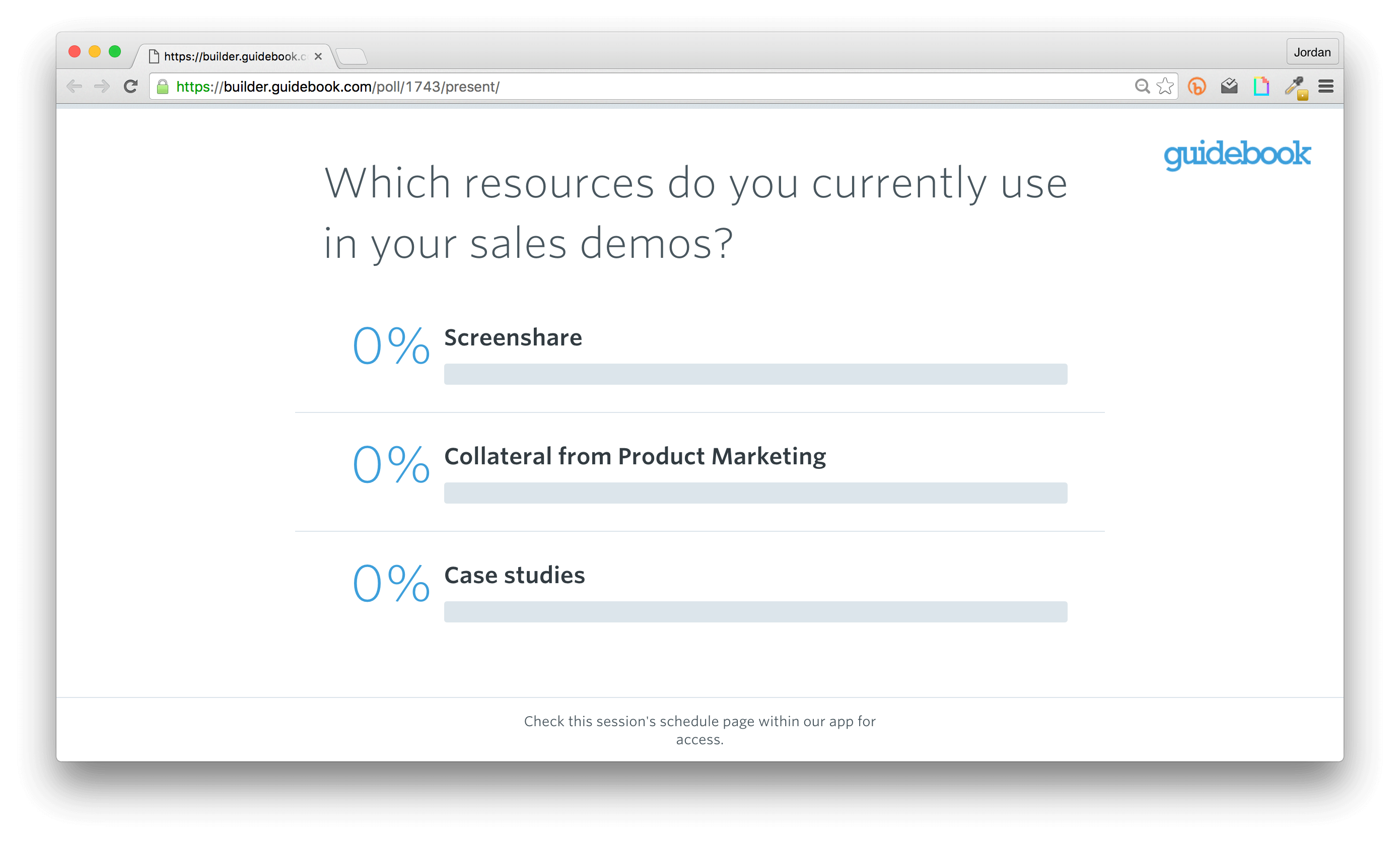This screenshot has height=842, width=1400.
Task: Click the page icon in the tab
Action: pyautogui.click(x=153, y=55)
